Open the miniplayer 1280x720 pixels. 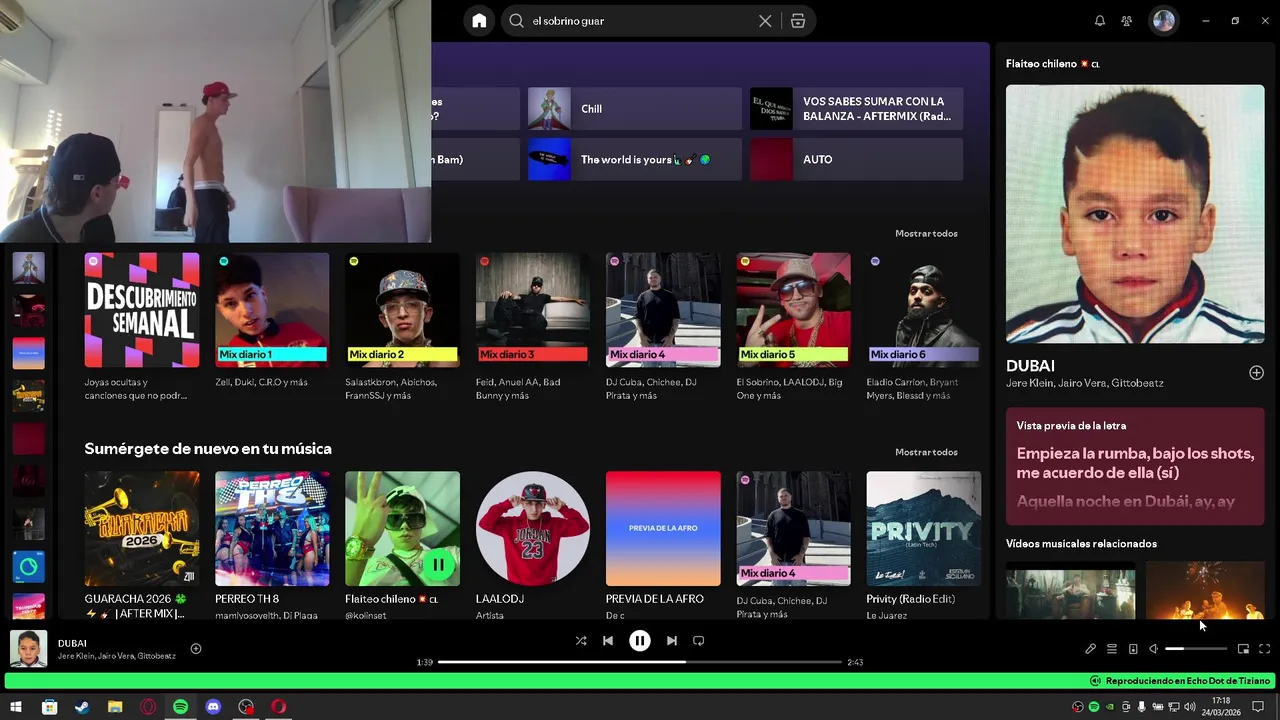coord(1243,649)
